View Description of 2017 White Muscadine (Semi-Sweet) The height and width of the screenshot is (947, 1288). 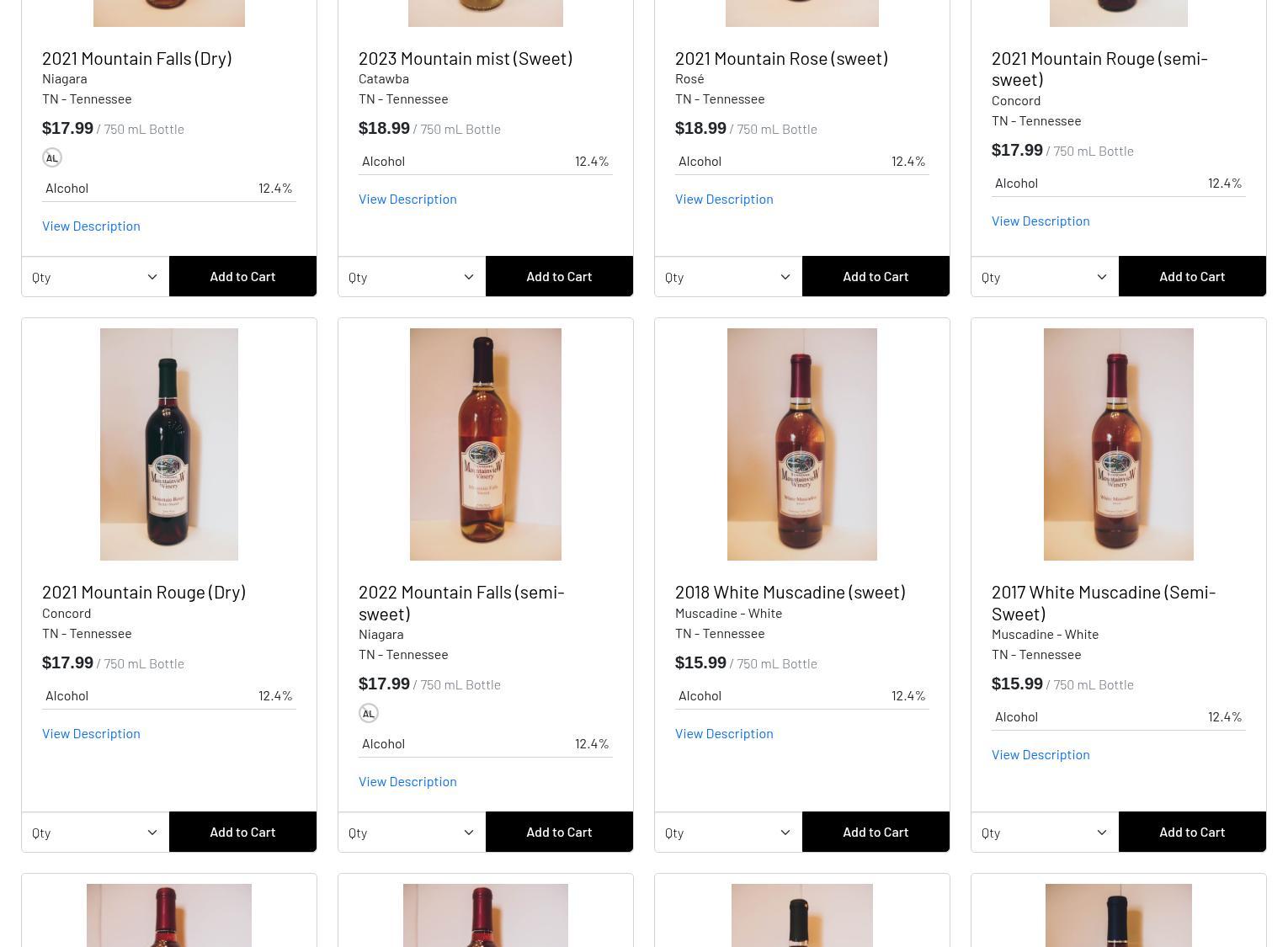coord(1041,754)
